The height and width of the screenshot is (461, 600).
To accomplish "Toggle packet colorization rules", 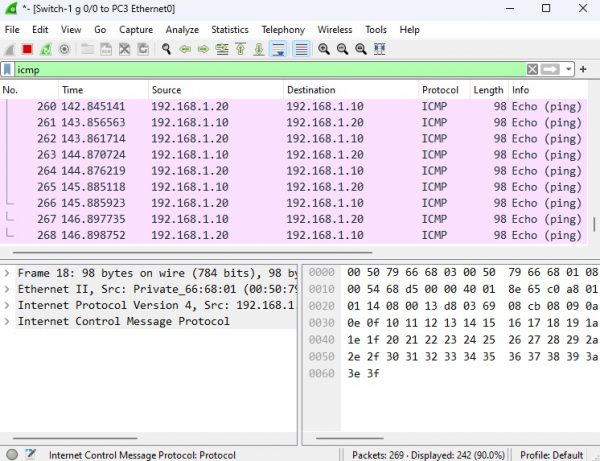I will tap(300, 49).
